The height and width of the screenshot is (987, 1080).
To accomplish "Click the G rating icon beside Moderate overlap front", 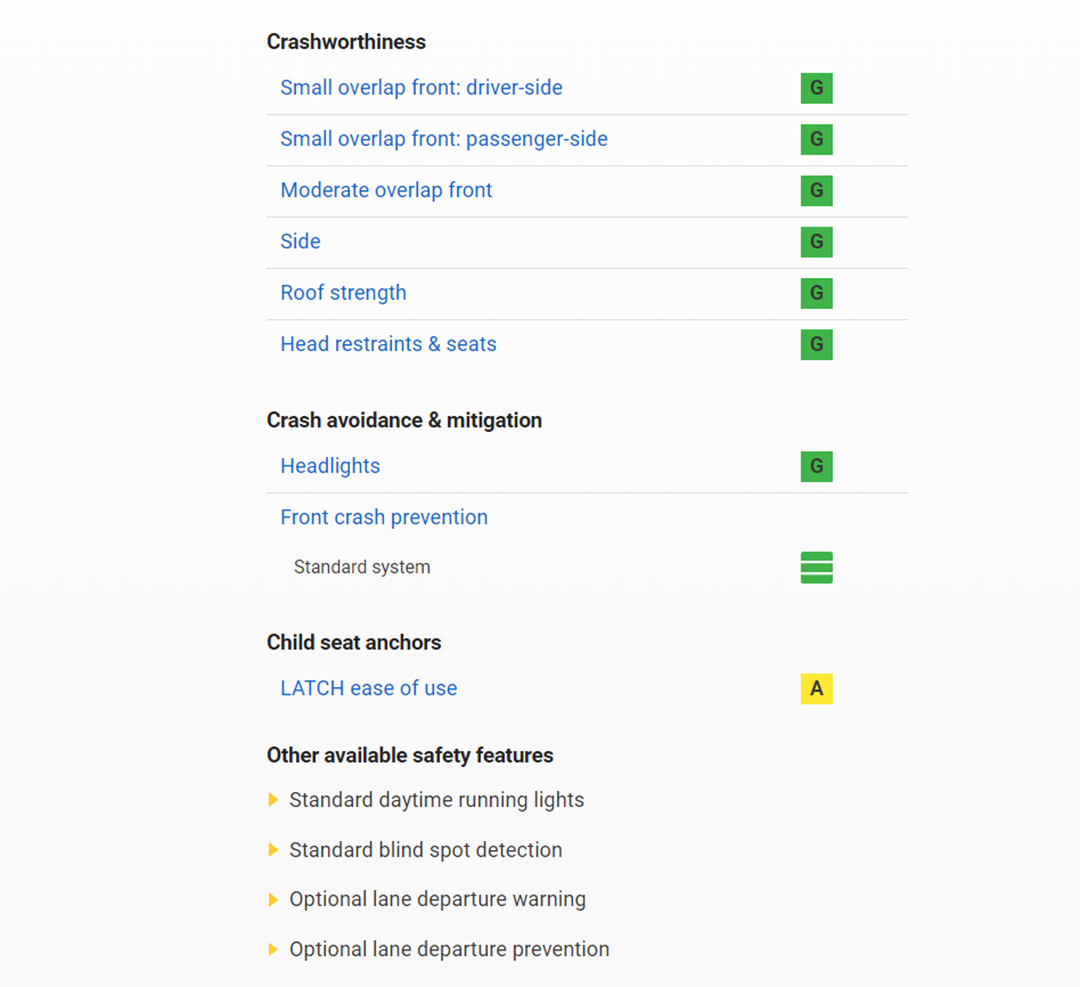I will coord(816,190).
